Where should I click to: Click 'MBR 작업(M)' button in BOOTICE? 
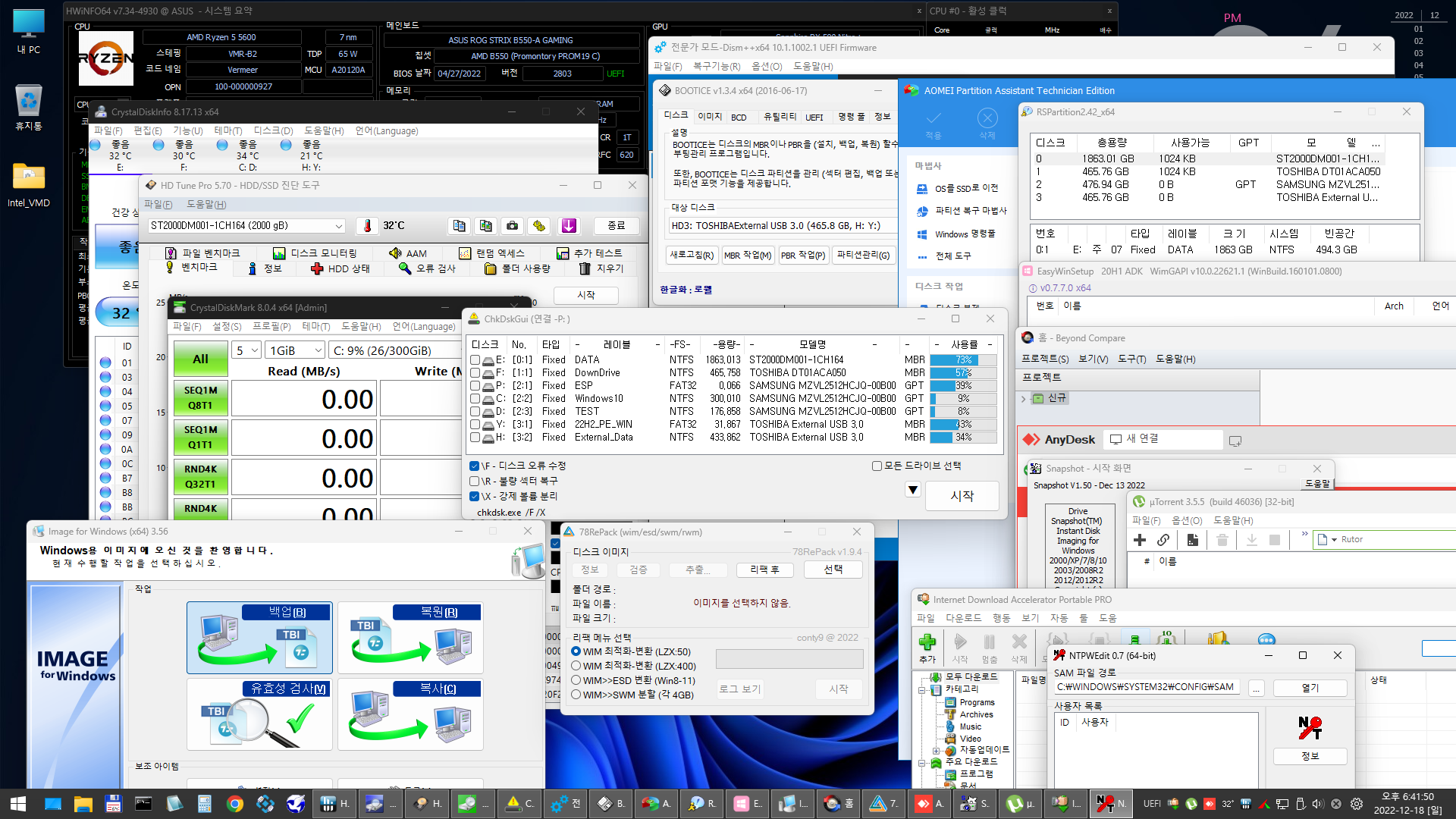747,256
